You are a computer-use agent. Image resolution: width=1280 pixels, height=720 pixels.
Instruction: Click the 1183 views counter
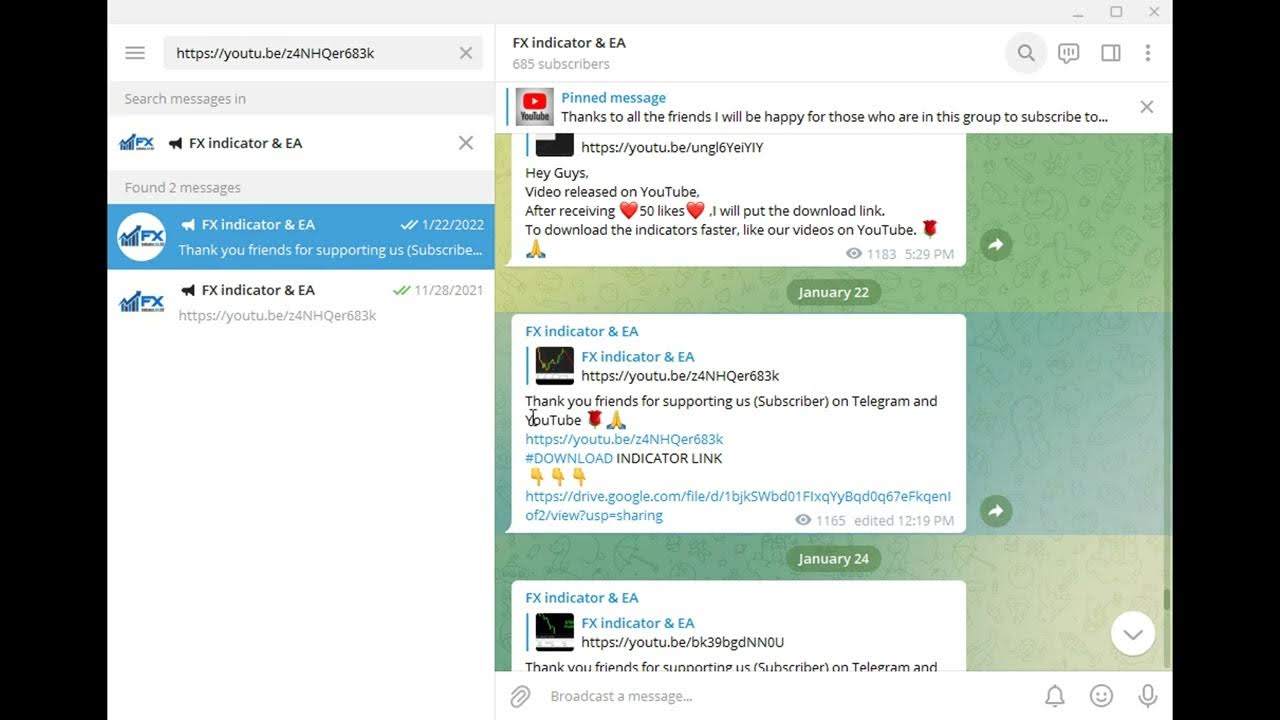[870, 254]
